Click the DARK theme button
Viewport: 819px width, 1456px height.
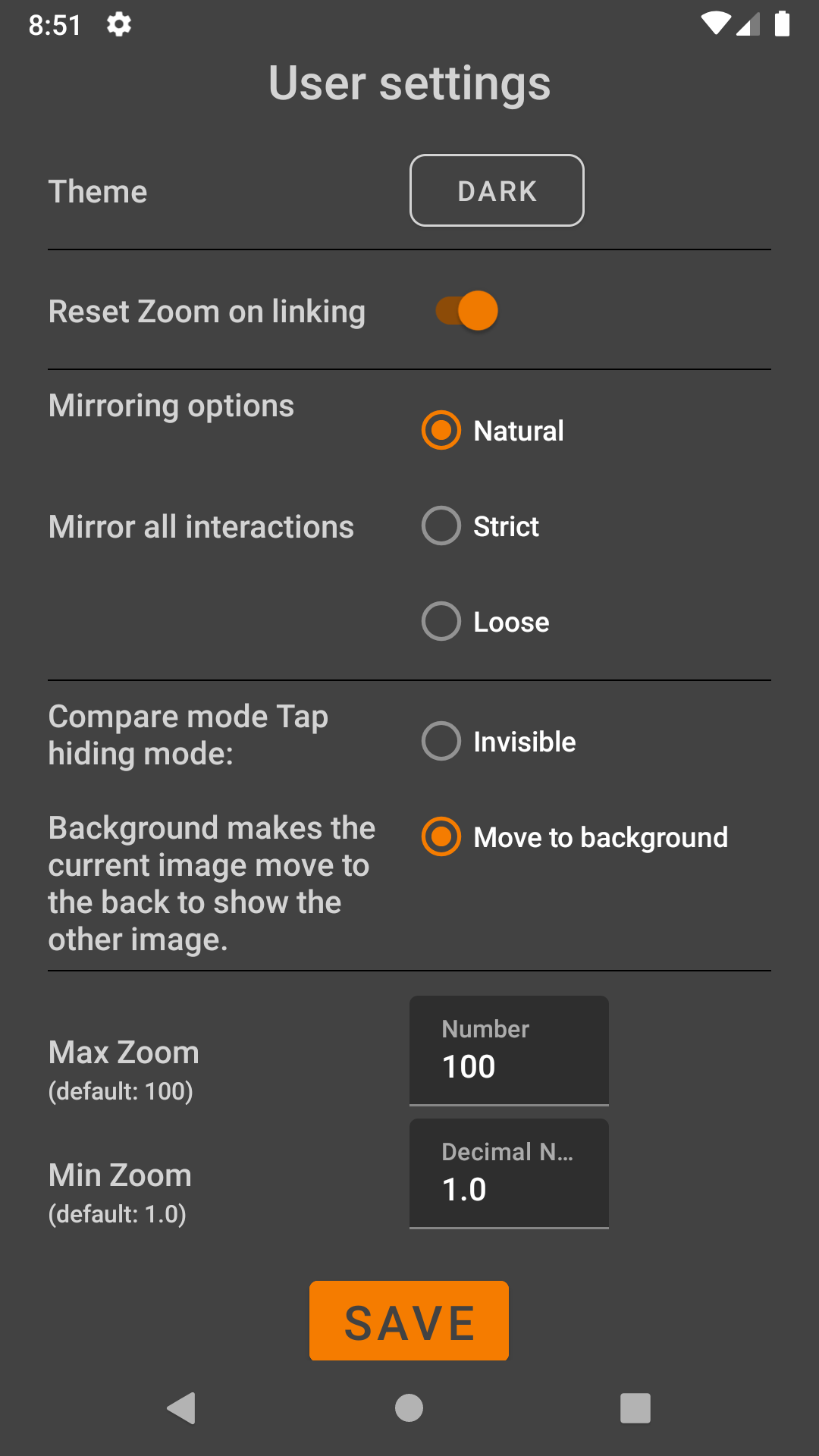click(497, 190)
